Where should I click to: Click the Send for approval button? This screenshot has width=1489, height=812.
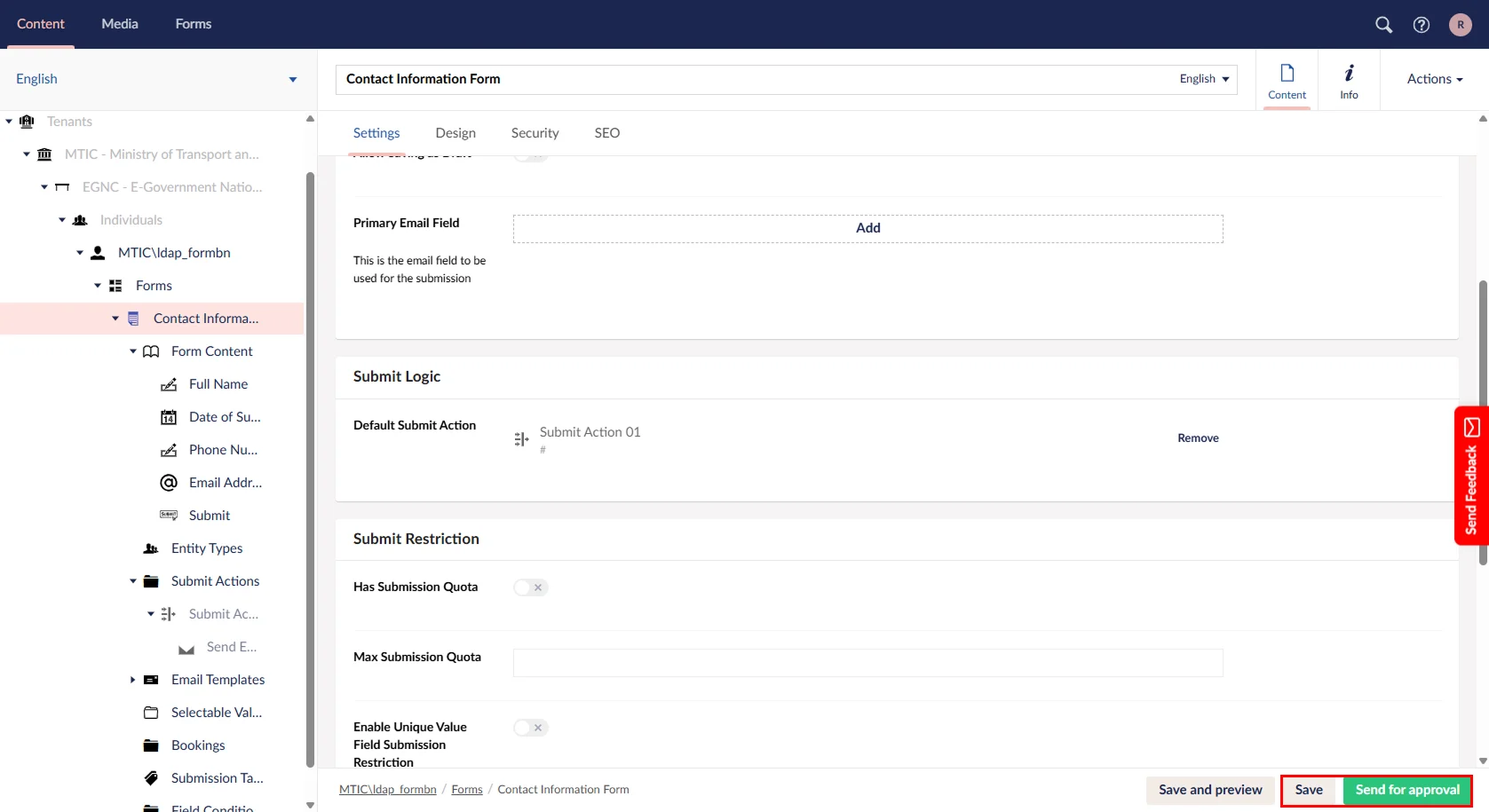coord(1406,790)
